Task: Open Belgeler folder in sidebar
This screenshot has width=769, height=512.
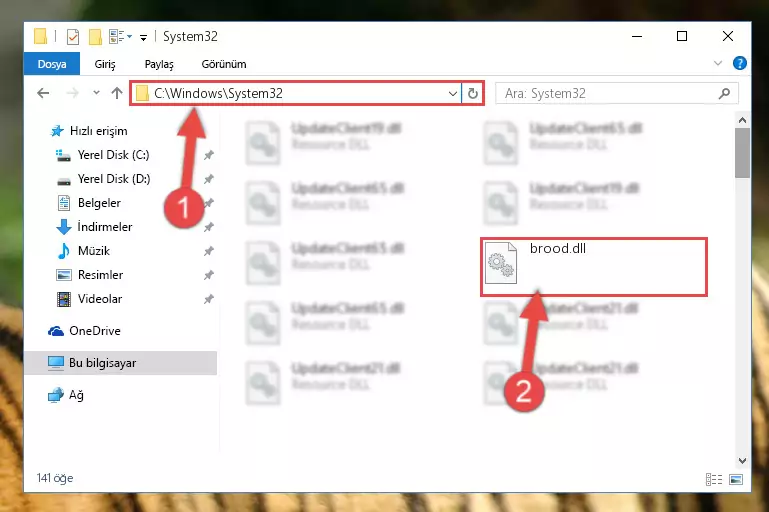Action: coord(99,203)
